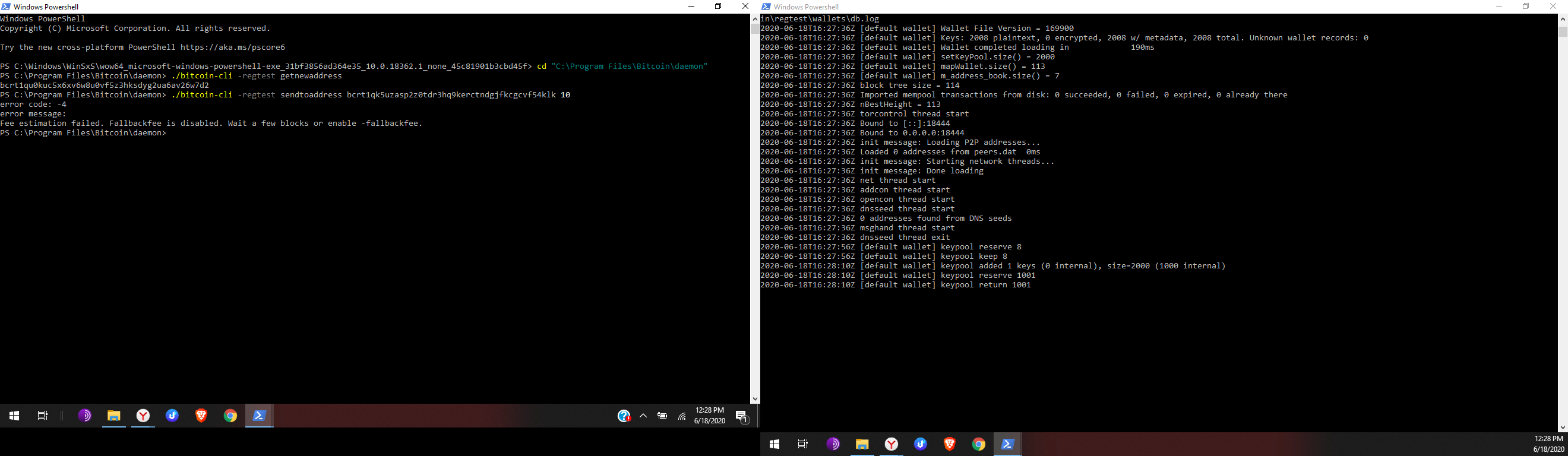Image resolution: width=1568 pixels, height=456 pixels.
Task: Click 'init message: Done loading' log line
Action: point(872,171)
